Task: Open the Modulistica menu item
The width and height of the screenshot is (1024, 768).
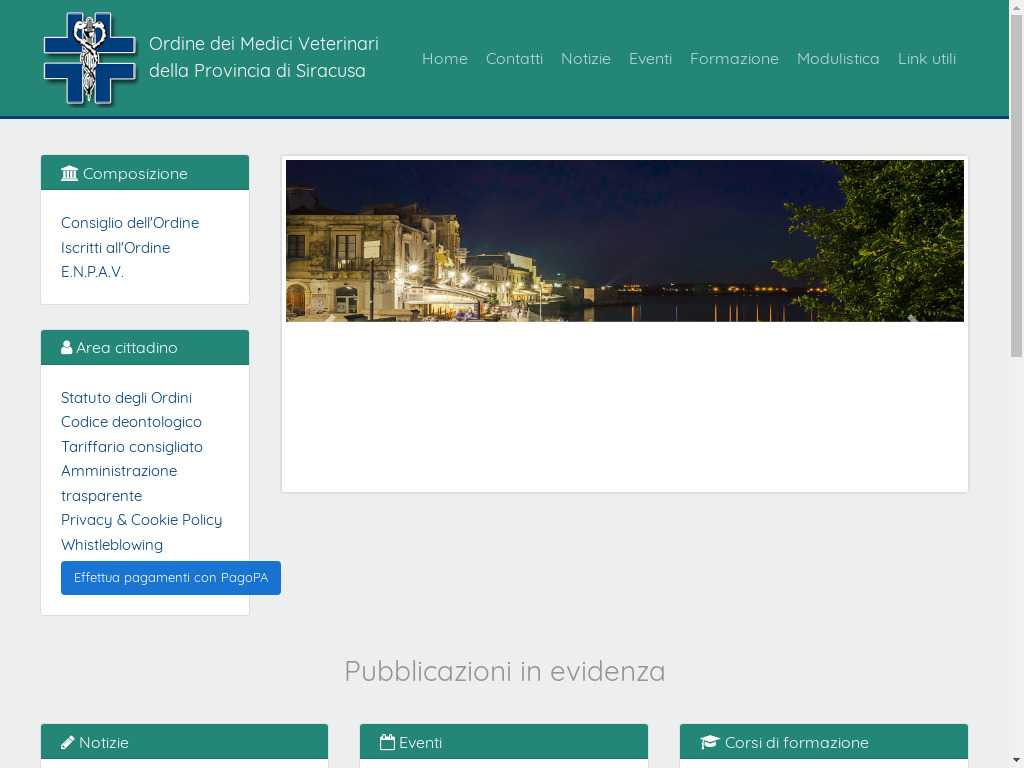Action: coord(838,59)
